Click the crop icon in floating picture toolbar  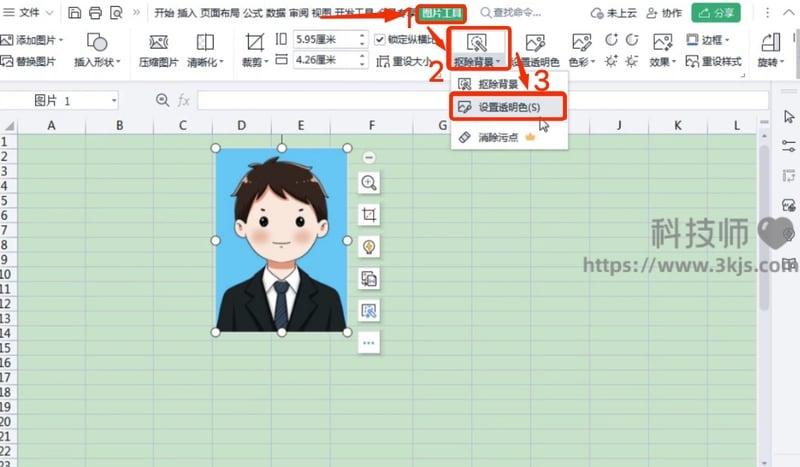[369, 214]
